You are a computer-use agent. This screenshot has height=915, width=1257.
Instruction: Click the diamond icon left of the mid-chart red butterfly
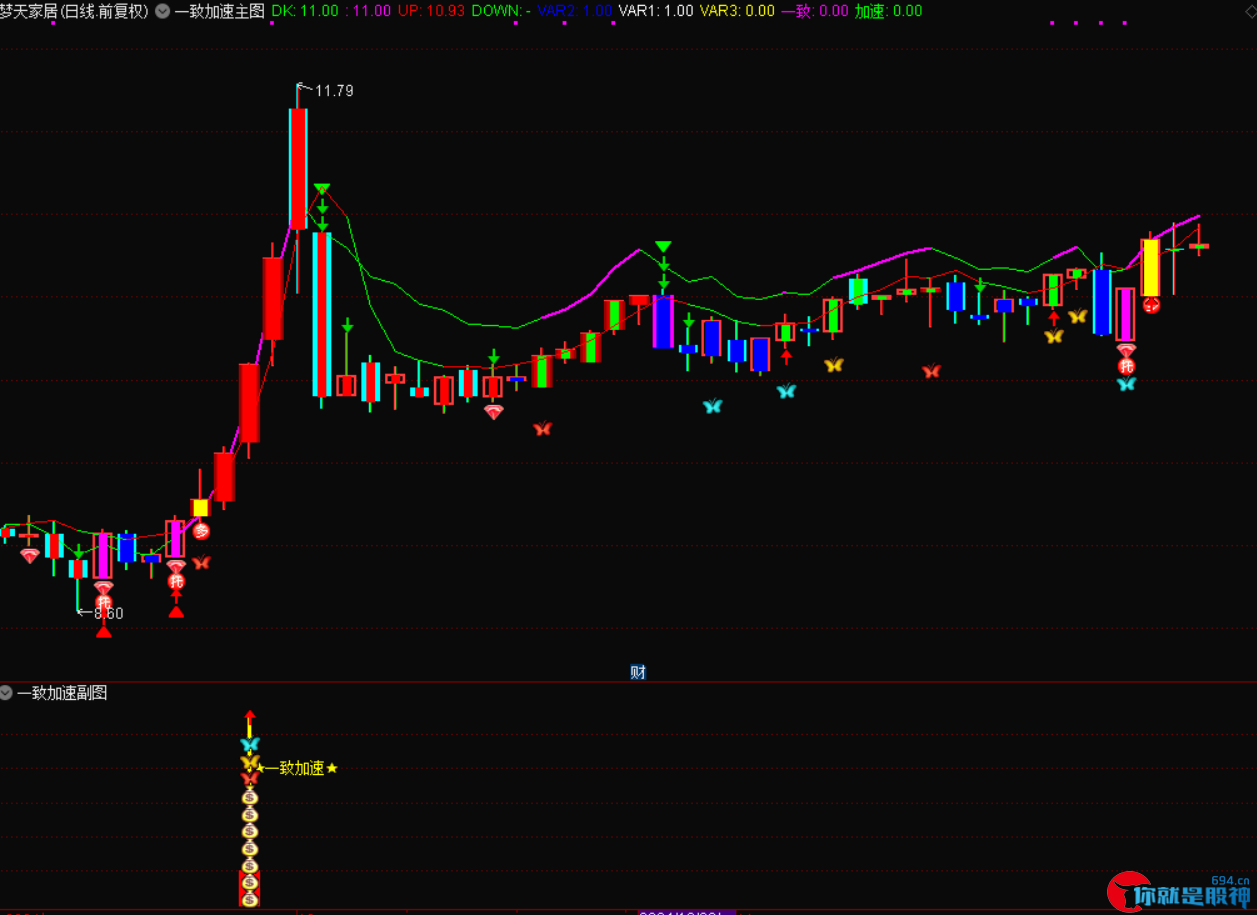[x=494, y=411]
